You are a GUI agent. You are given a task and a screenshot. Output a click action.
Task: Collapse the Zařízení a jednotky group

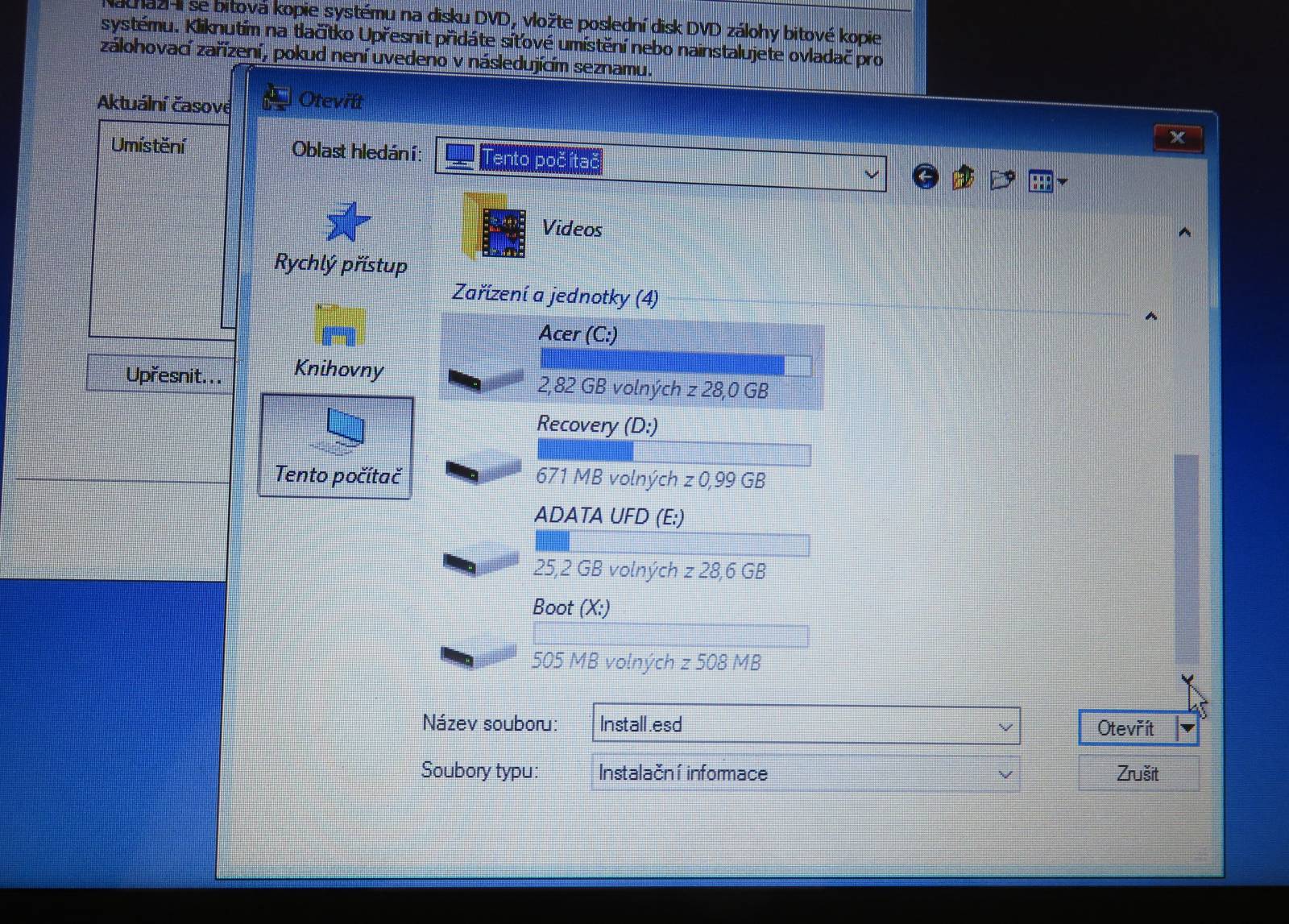click(1151, 317)
